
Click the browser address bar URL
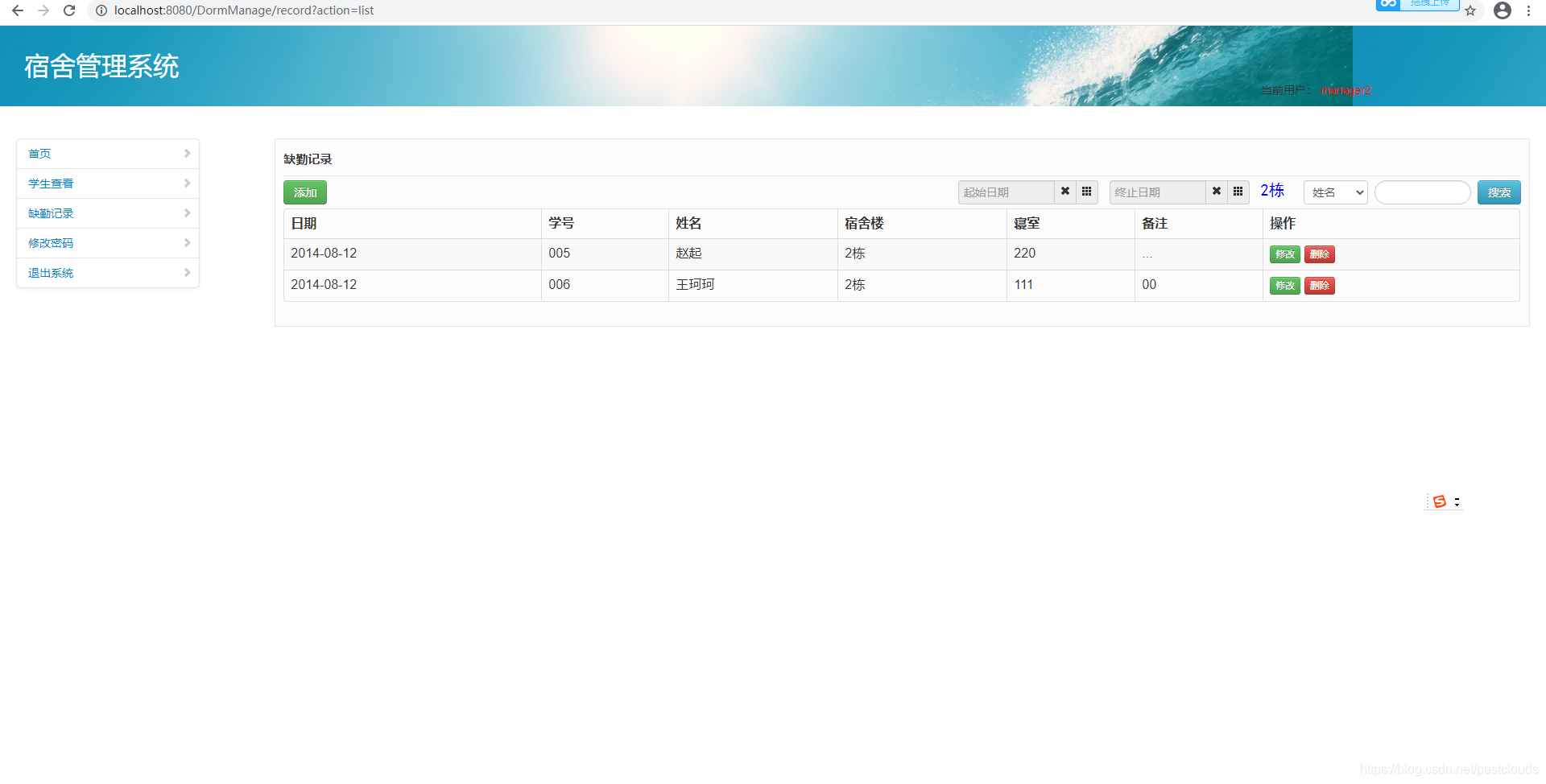244,10
